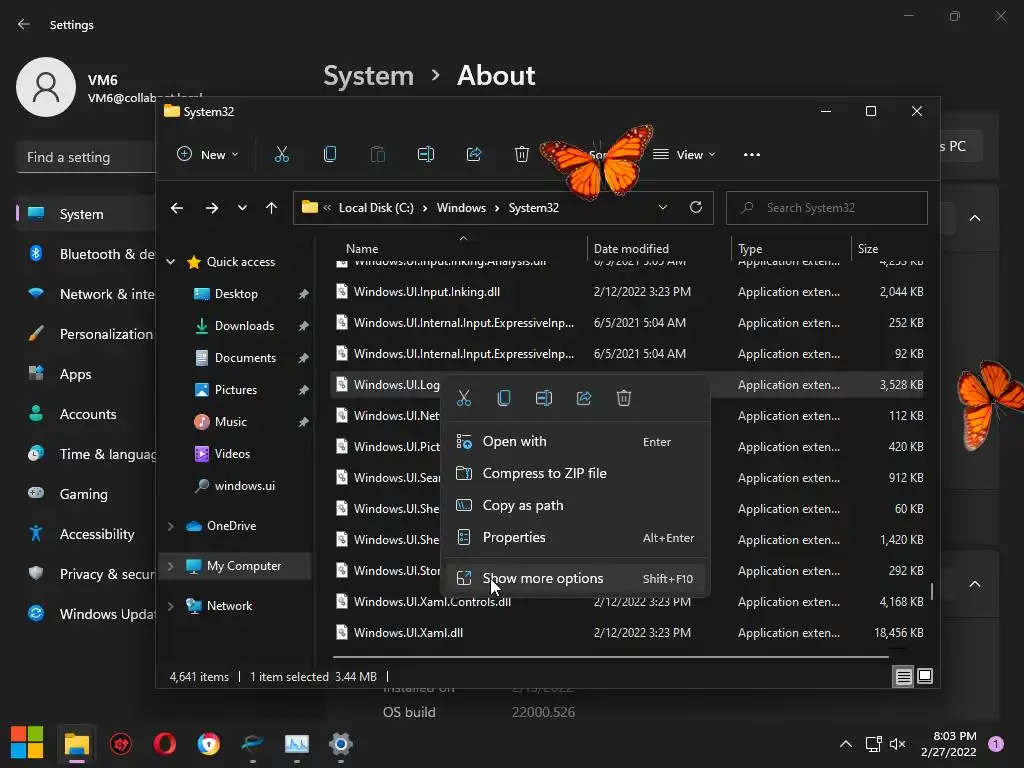Collapse the Quick access tree node

pyautogui.click(x=170, y=262)
